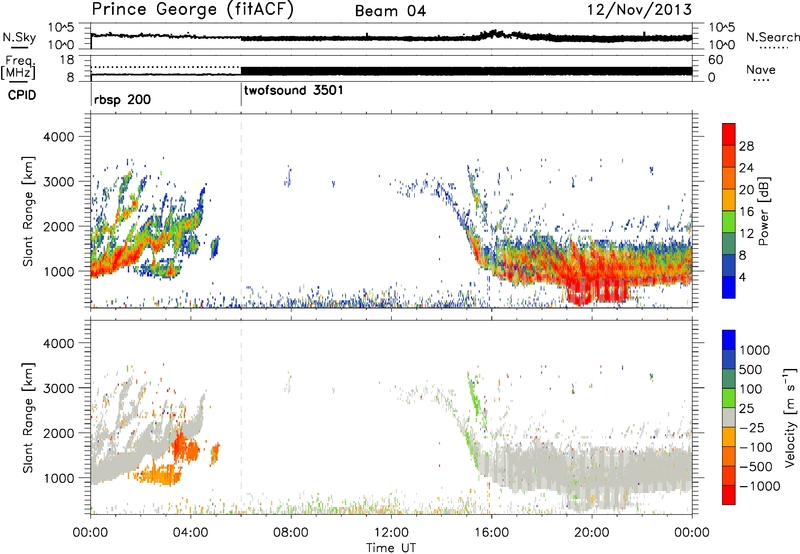The image size is (800, 554).
Task: Click the '18' label on the frequency axis
Action: 67,60
